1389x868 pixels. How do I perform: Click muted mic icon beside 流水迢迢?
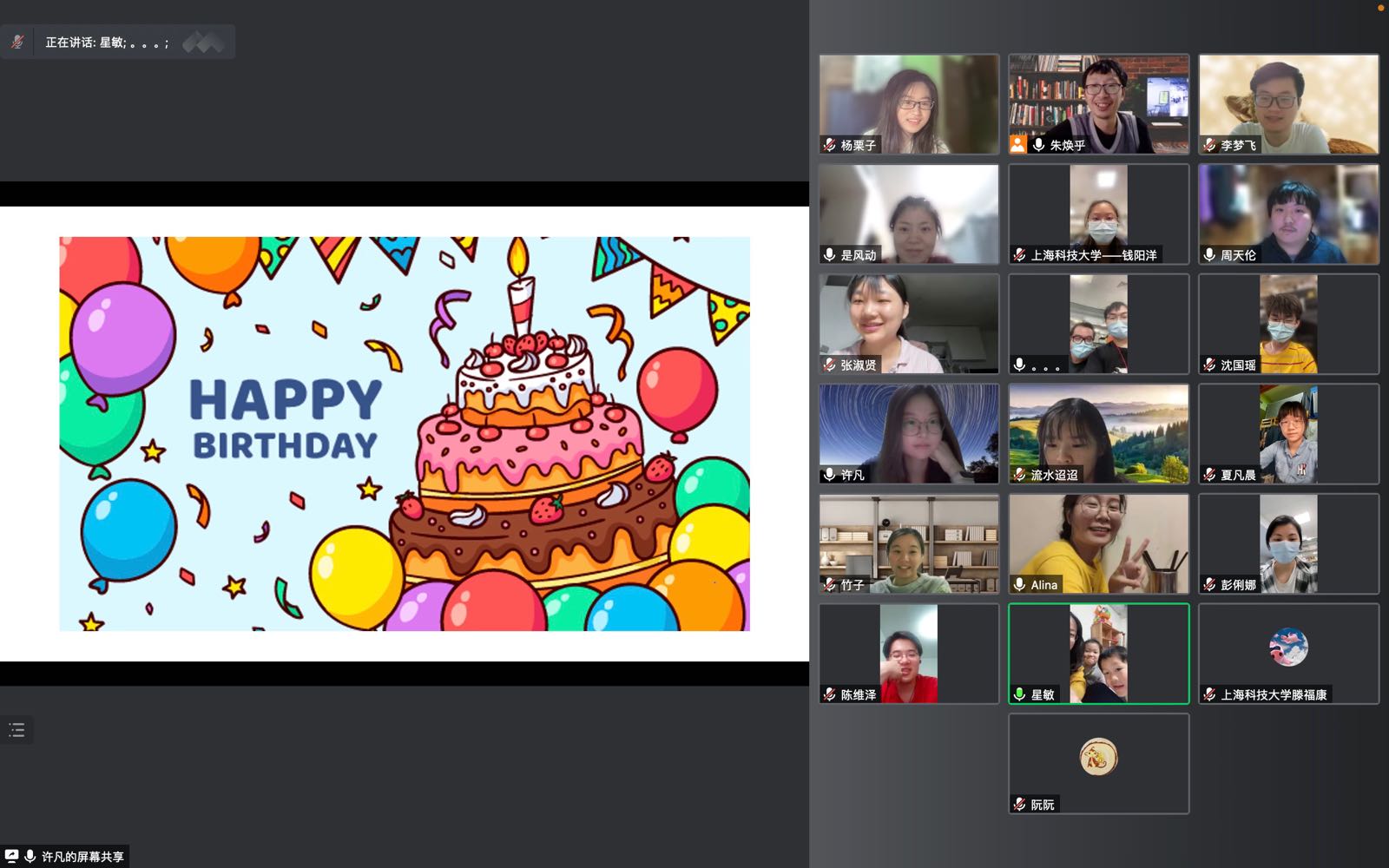point(1020,475)
